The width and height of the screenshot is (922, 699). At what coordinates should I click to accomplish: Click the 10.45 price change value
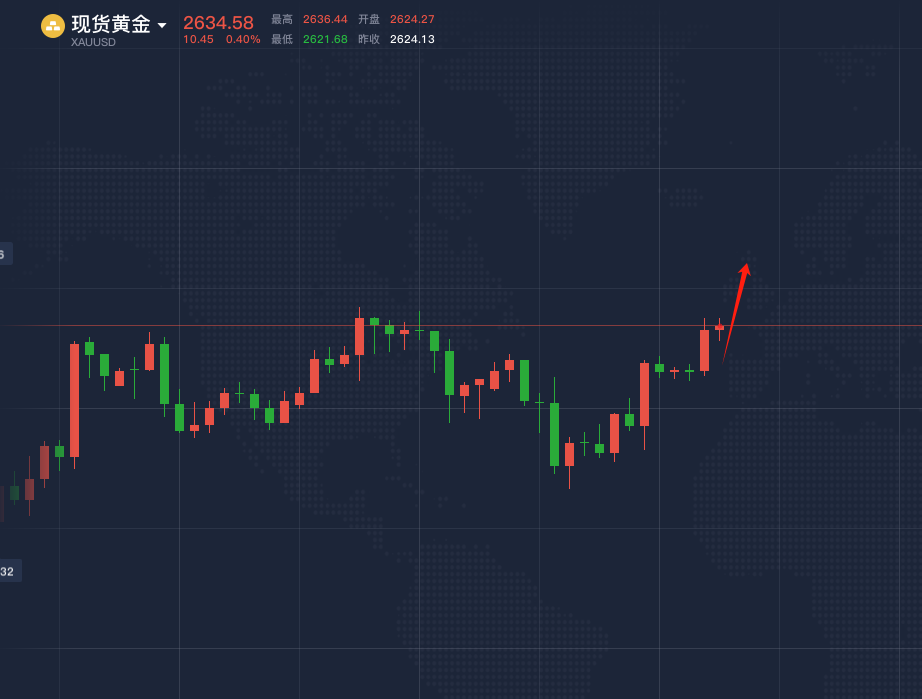point(198,39)
